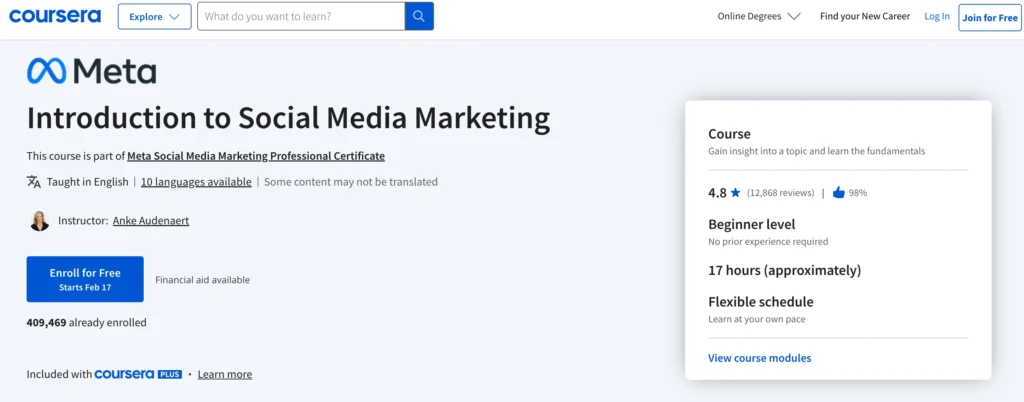Click the 4.8 rating value
Image resolution: width=1024 pixels, height=402 pixels.
point(717,193)
